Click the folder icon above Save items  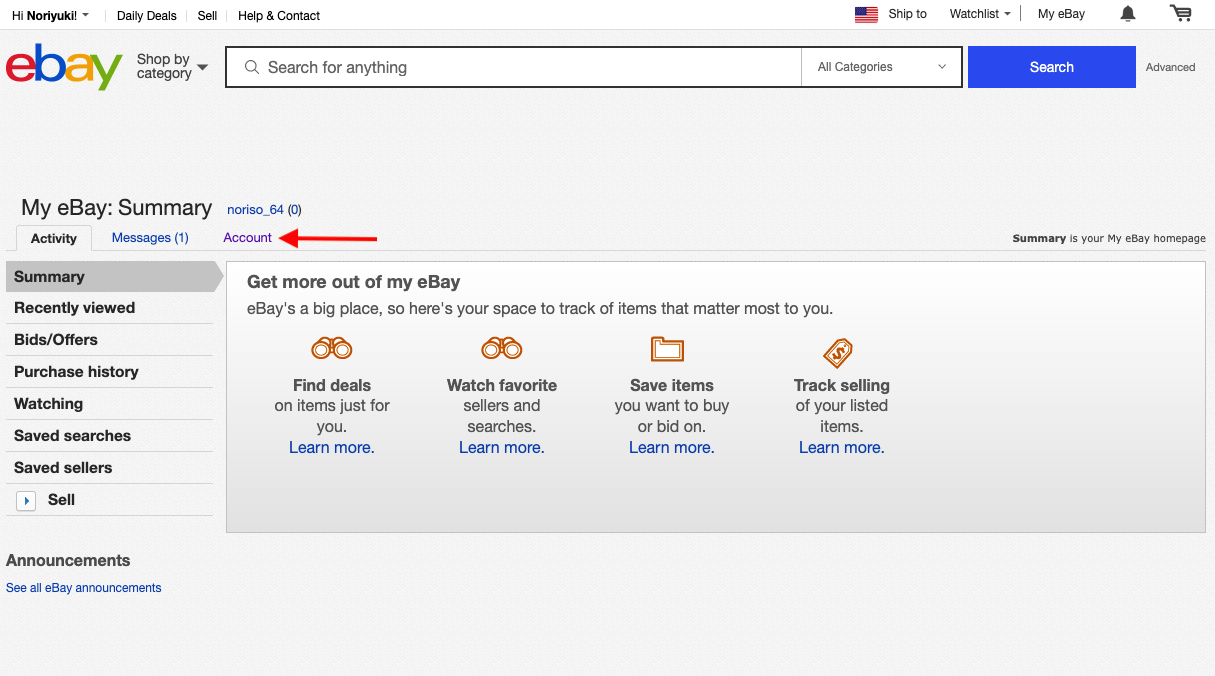[667, 349]
